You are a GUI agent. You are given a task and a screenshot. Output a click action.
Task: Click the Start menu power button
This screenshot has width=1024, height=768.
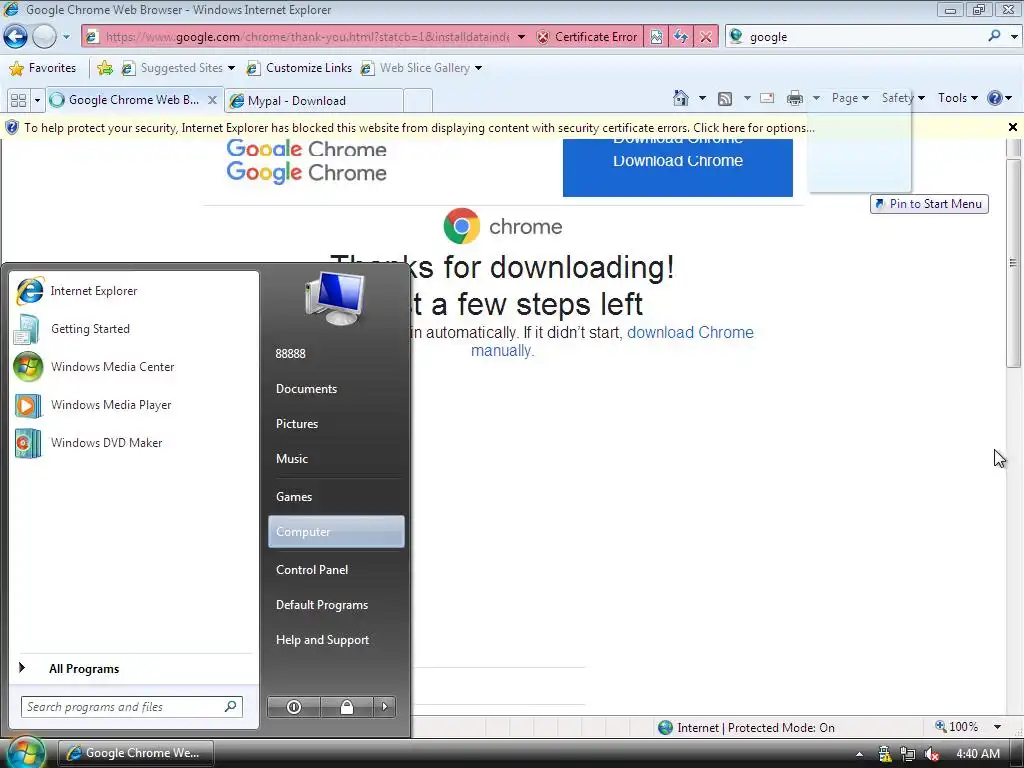click(x=294, y=707)
